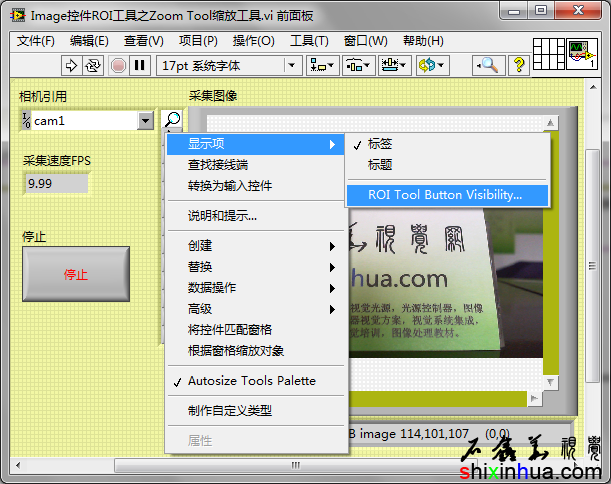
Task: Click the Run arrow toolbar icon
Action: (x=71, y=65)
